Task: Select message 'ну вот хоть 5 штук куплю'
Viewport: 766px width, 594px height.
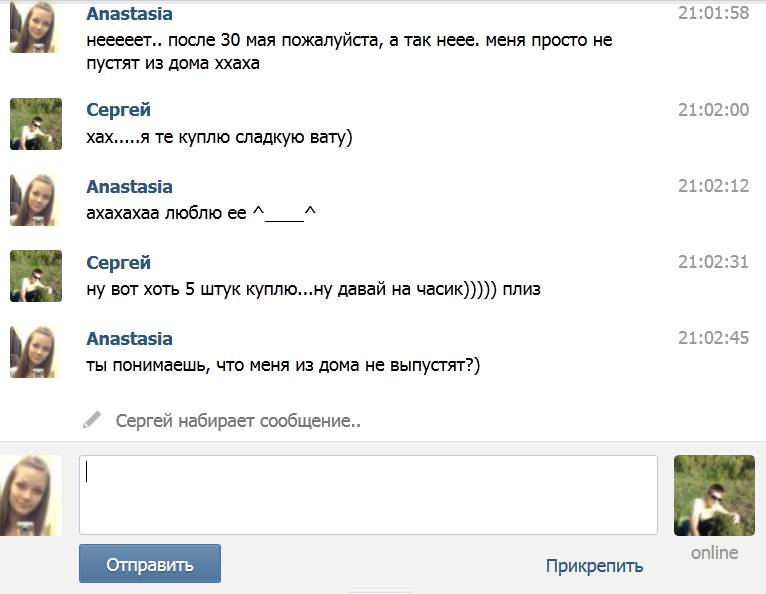Action: pyautogui.click(x=314, y=289)
